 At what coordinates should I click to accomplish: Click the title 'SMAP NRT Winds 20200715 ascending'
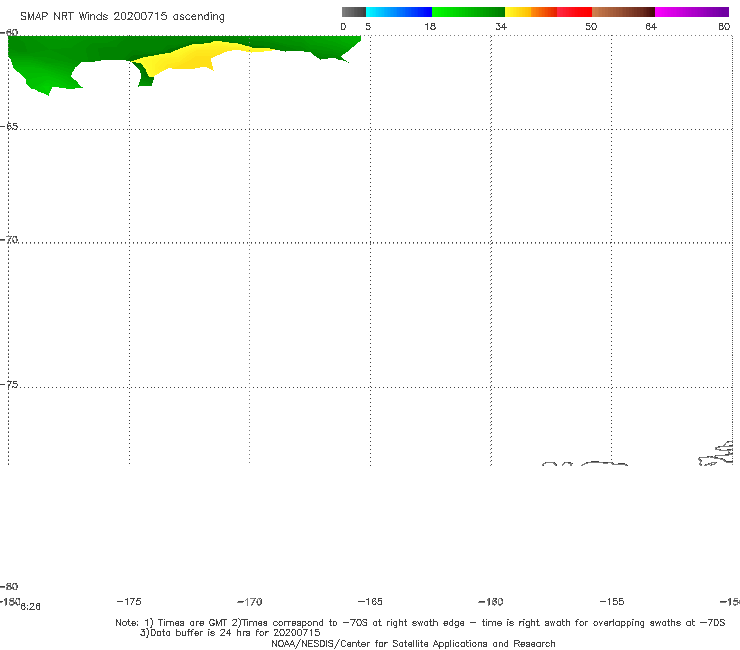[x=122, y=17]
